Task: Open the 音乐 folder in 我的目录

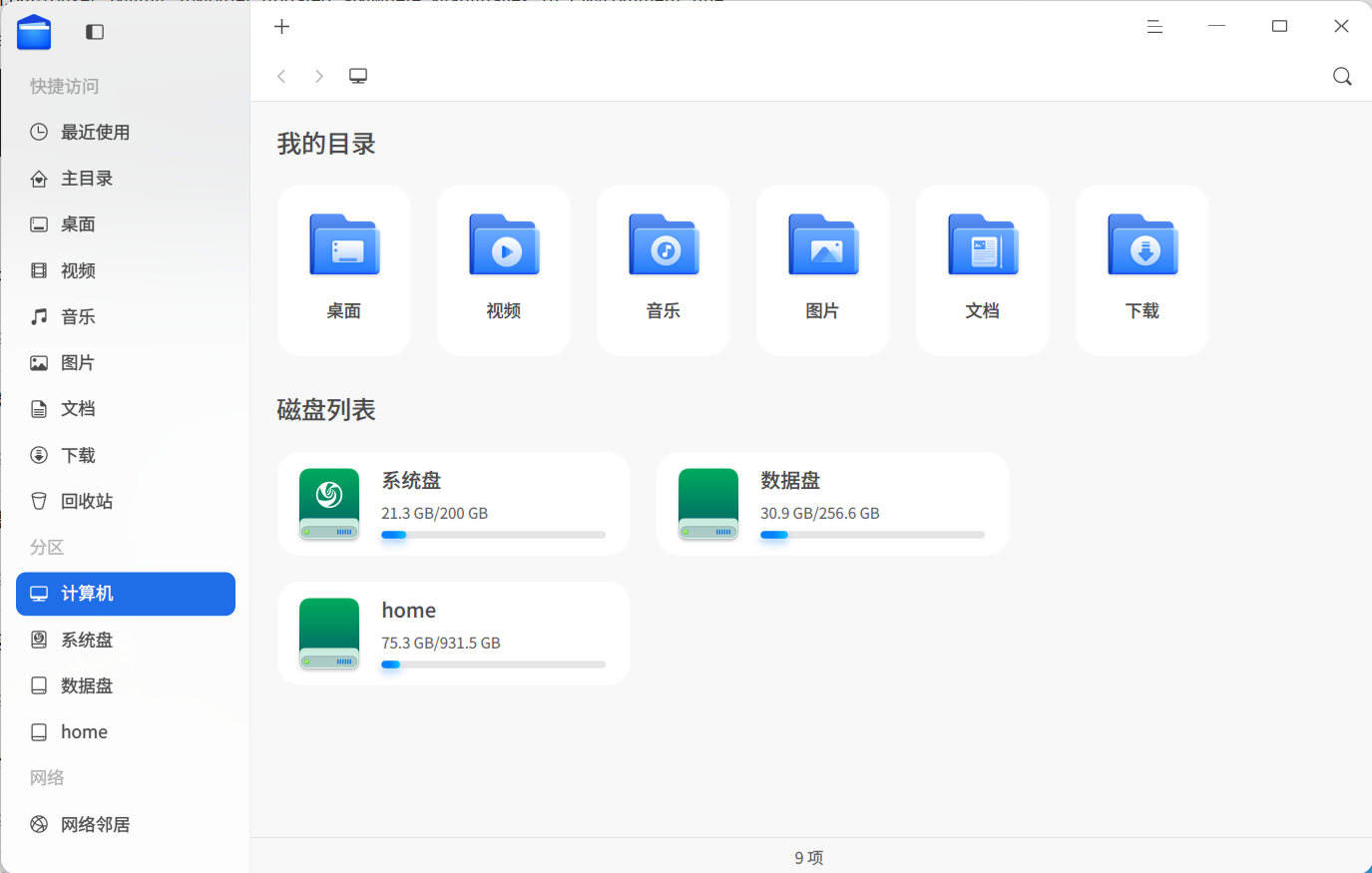Action: (664, 269)
